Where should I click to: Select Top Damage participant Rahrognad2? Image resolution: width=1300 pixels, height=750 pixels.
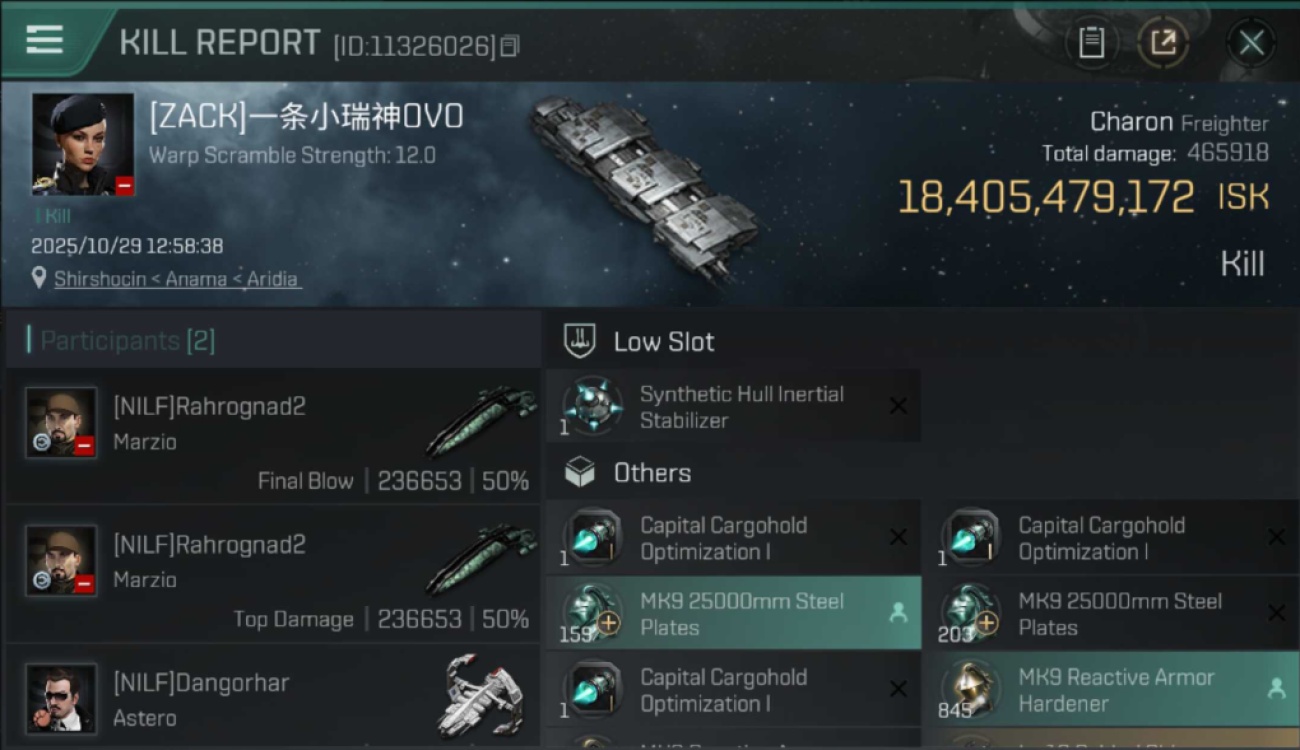click(x=272, y=573)
